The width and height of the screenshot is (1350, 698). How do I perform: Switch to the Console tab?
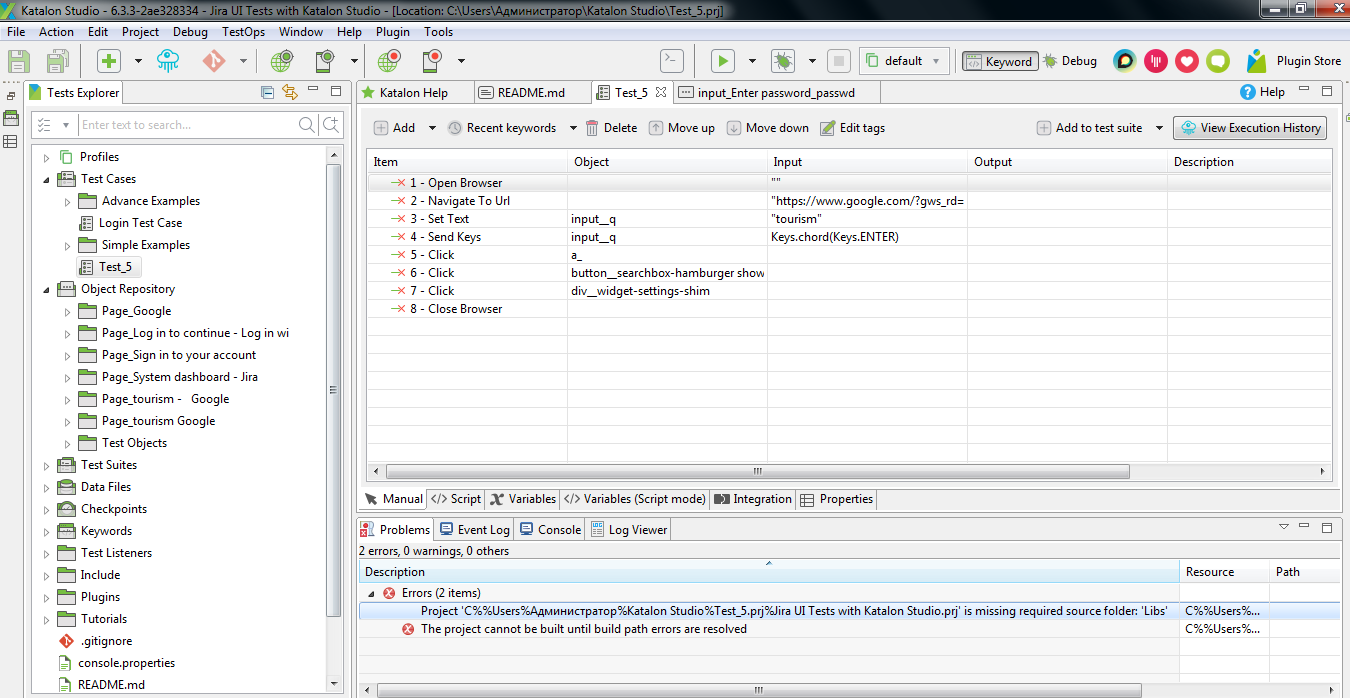(550, 529)
